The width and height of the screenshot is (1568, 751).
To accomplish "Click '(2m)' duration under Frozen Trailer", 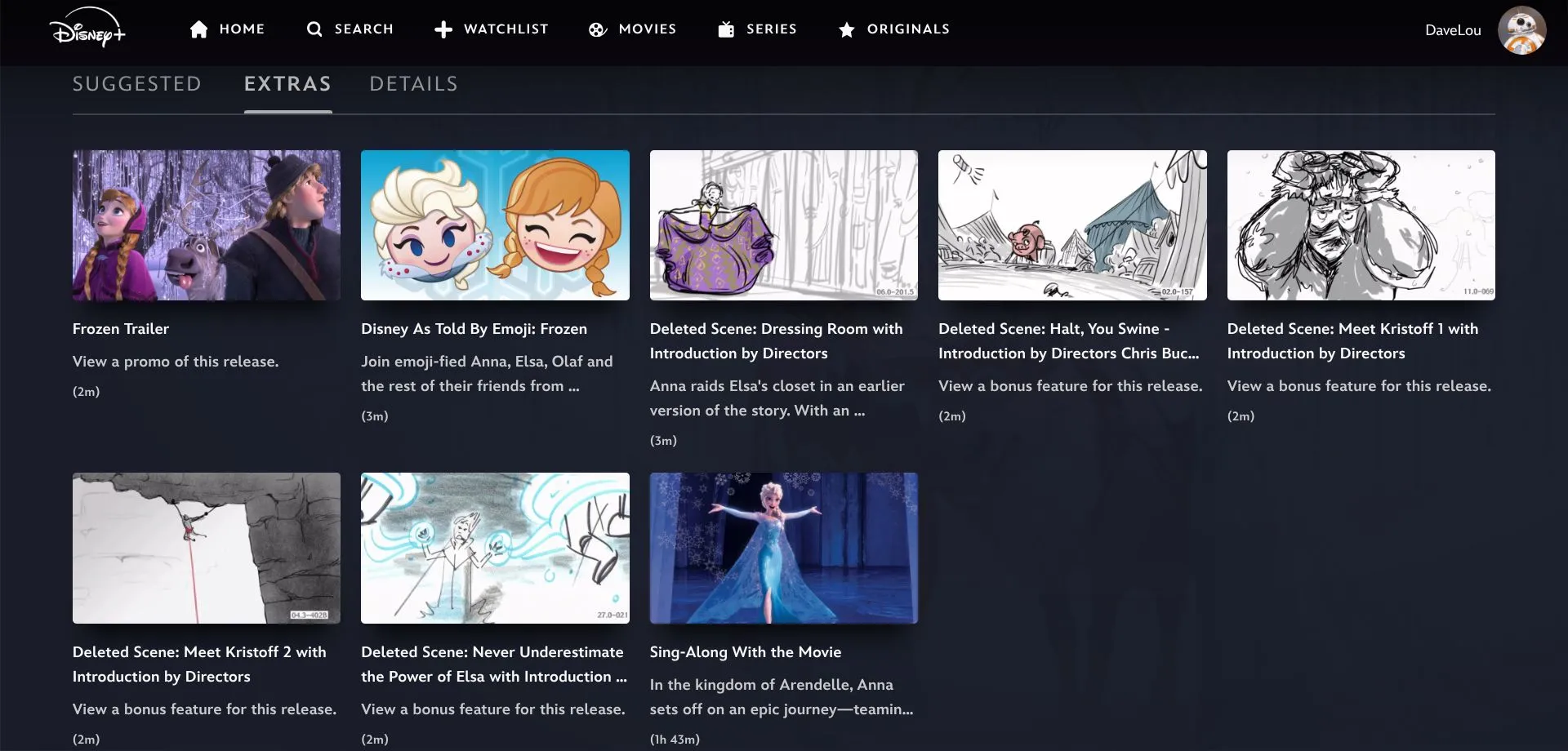I will [x=87, y=392].
